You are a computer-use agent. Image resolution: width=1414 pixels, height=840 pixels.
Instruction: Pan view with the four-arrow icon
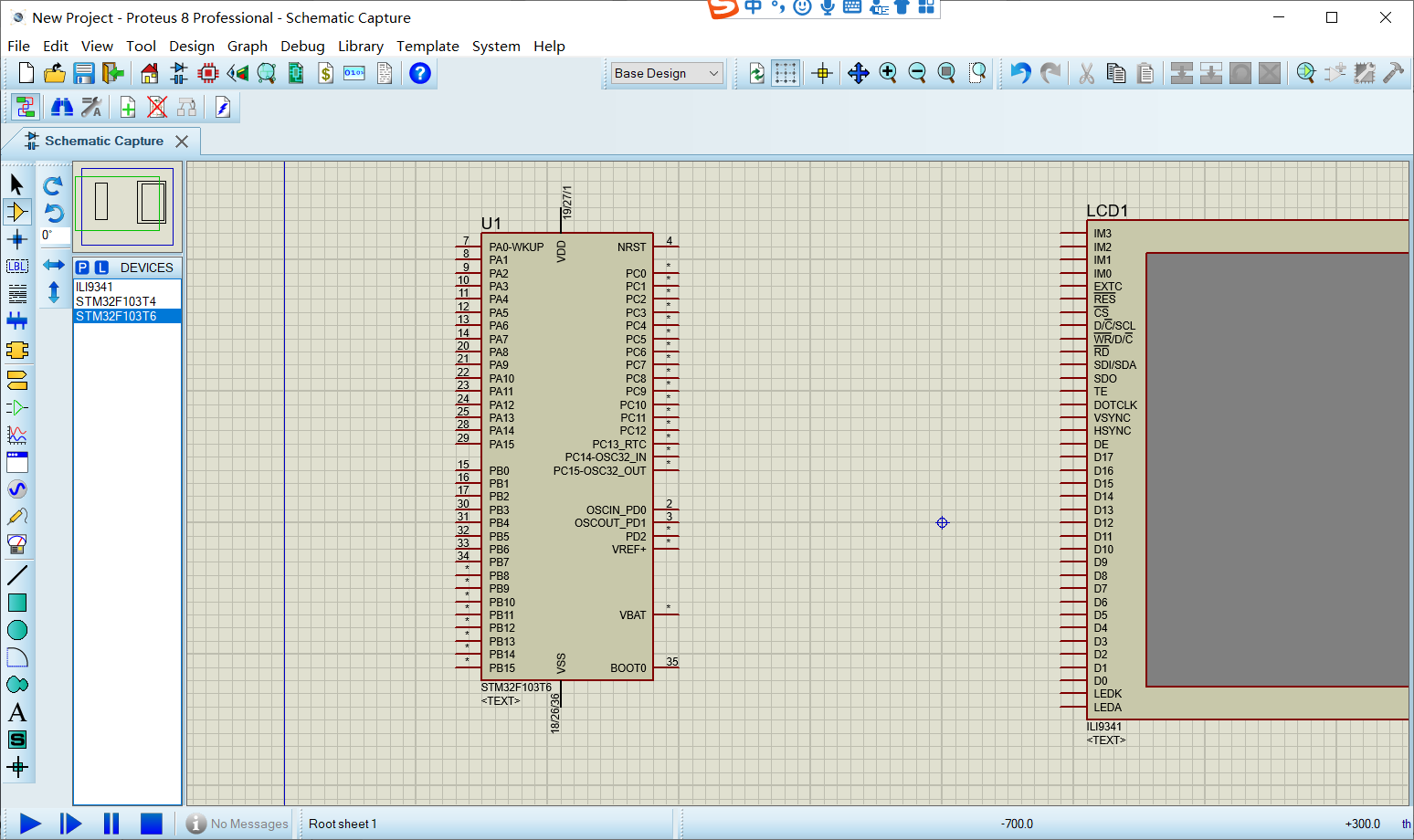[859, 73]
